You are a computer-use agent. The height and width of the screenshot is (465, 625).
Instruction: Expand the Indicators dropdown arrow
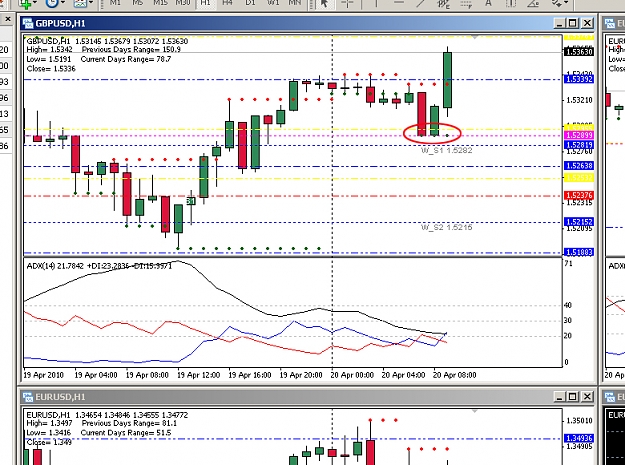coord(35,3)
